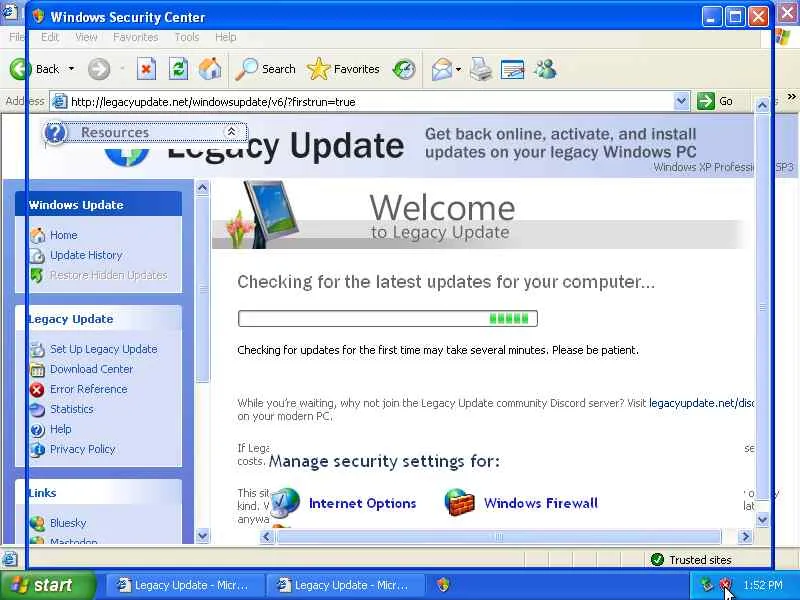Click the Privacy Policy info icon

pos(37,449)
